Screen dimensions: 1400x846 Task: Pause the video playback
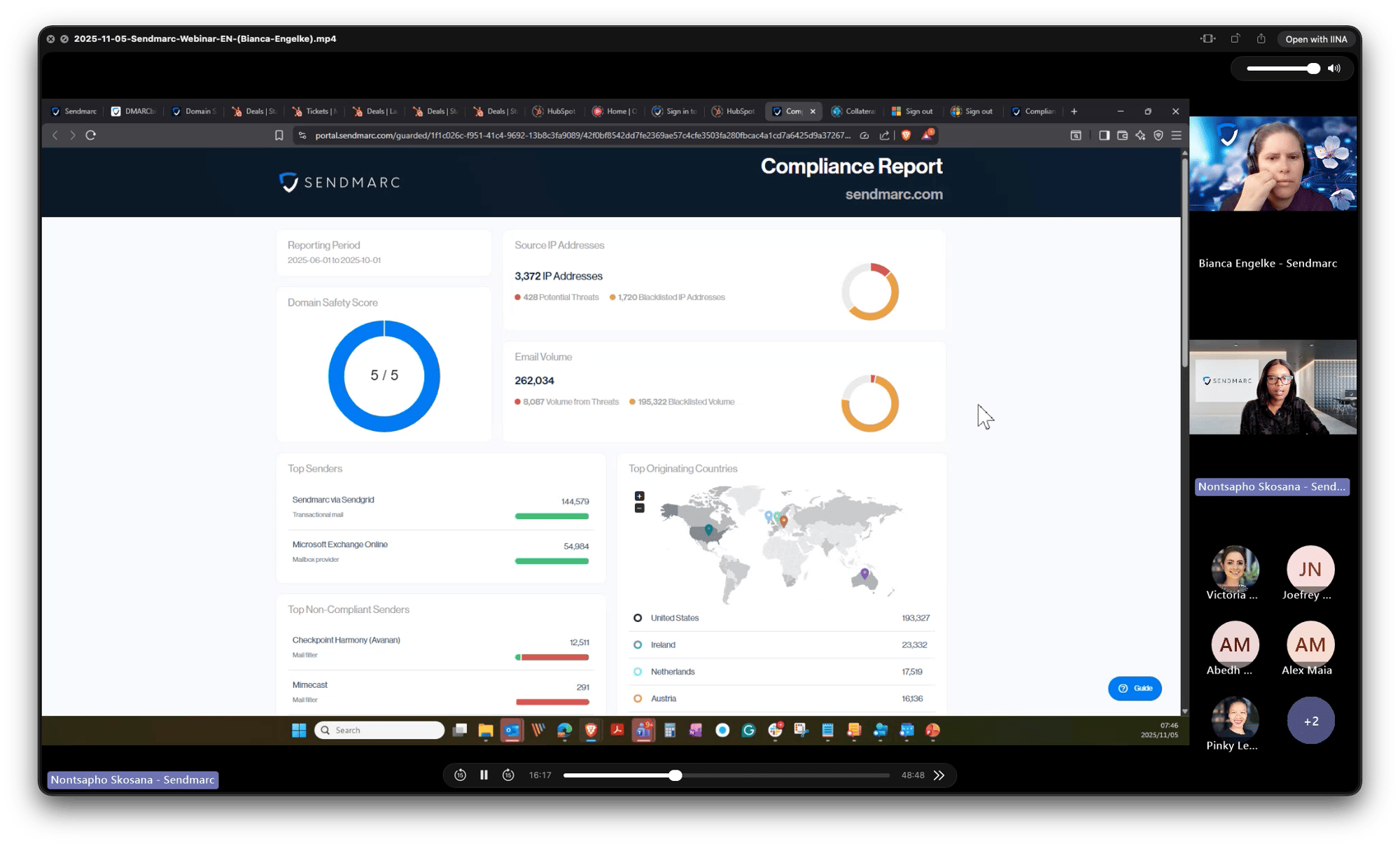484,775
